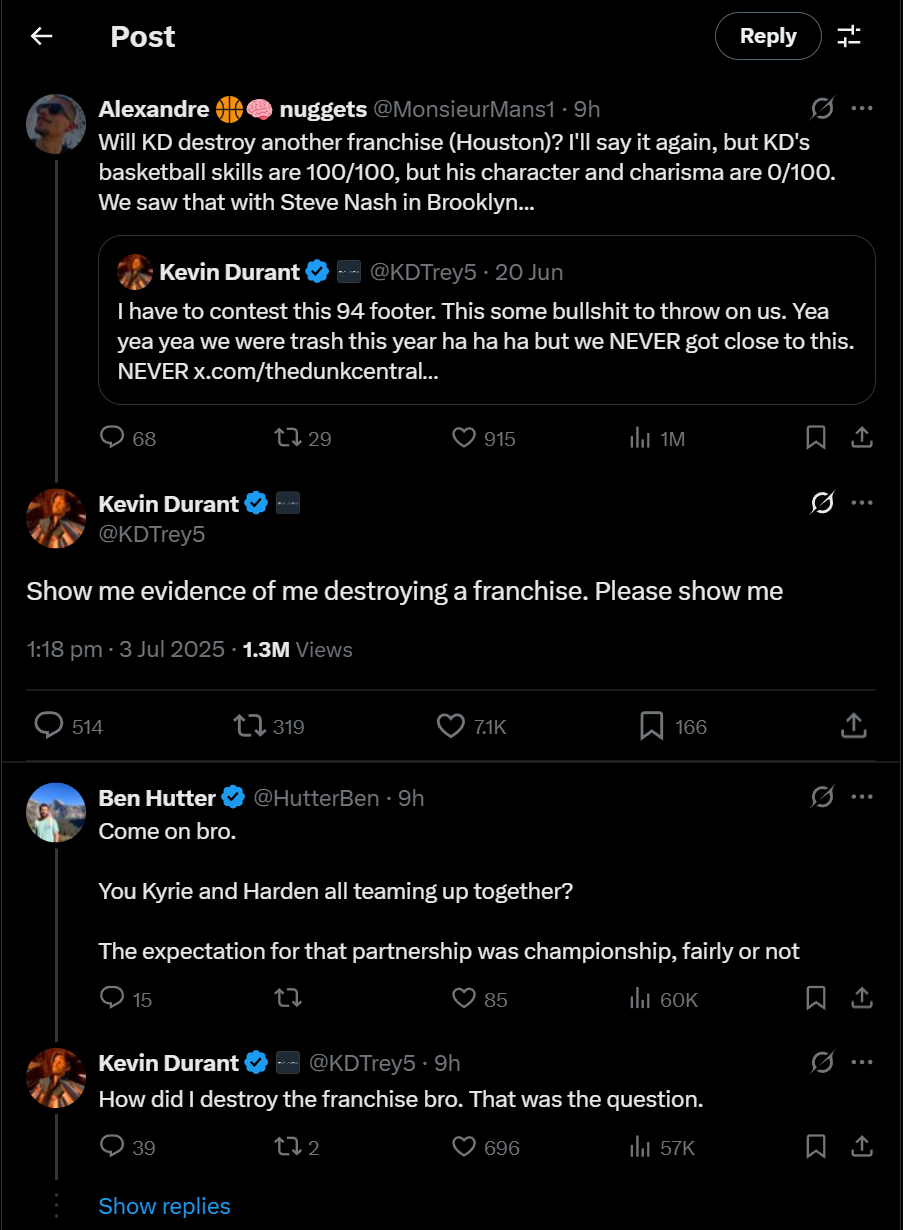
Task: Open @HutterBen profile handle
Action: point(316,798)
